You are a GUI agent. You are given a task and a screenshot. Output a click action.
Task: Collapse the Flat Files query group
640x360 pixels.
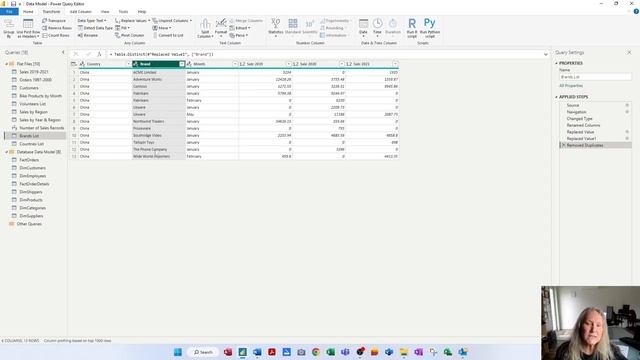click(7, 64)
